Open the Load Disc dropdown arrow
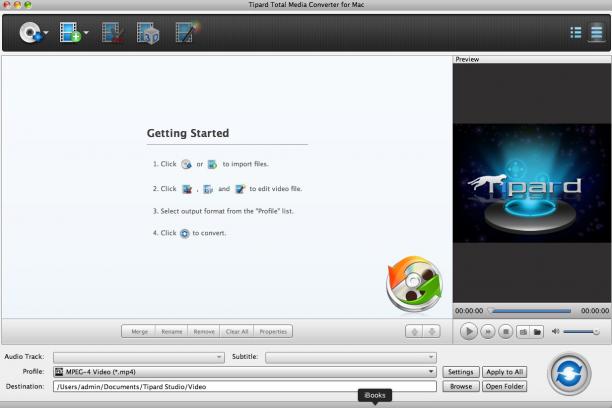Viewport: 612px width, 408px height. click(x=46, y=33)
